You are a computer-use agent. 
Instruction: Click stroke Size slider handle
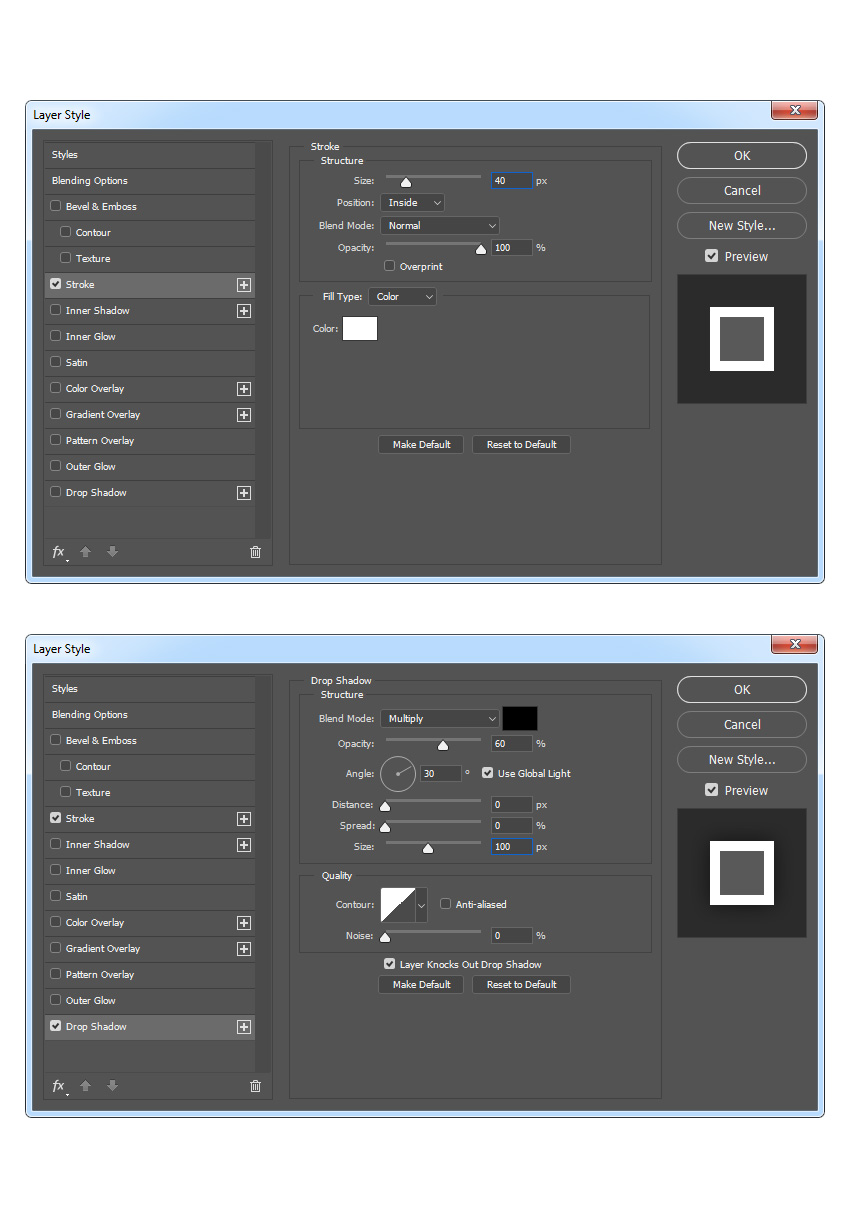(406, 182)
